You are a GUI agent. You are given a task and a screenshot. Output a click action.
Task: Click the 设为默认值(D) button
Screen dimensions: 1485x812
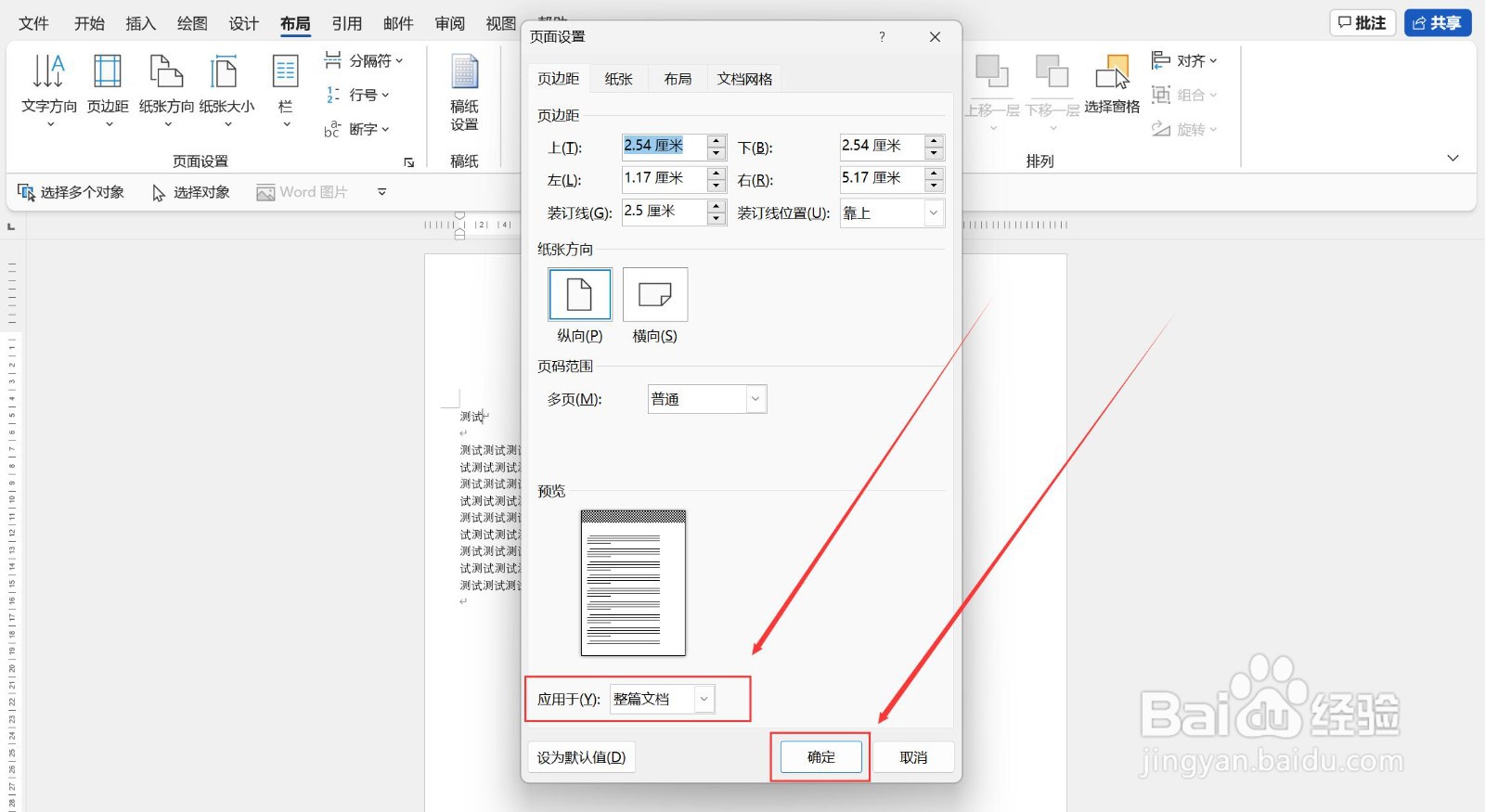coord(581,757)
